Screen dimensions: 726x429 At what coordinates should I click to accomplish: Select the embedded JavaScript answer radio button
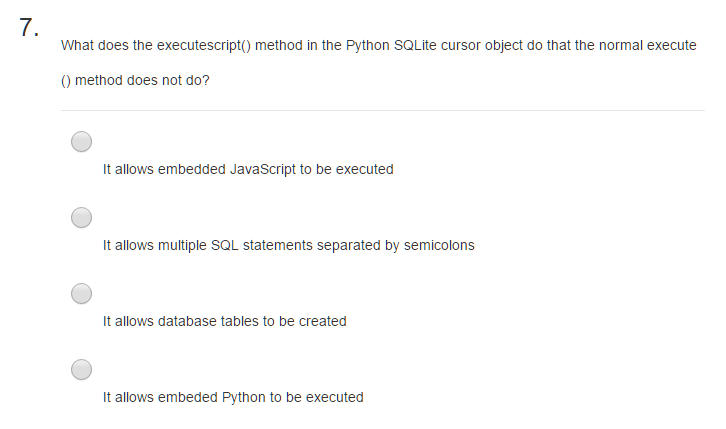click(81, 142)
